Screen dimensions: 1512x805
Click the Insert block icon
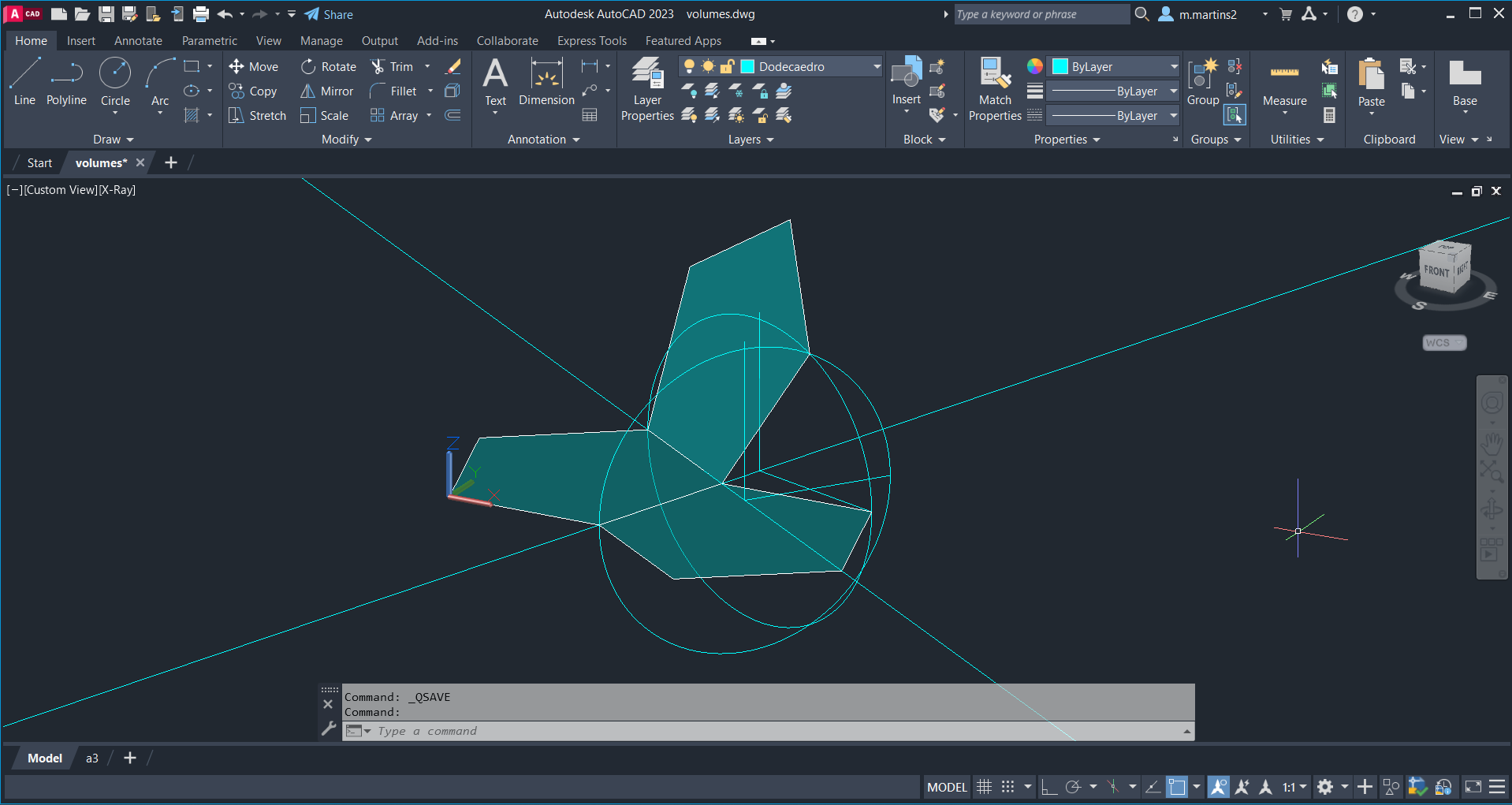906,79
